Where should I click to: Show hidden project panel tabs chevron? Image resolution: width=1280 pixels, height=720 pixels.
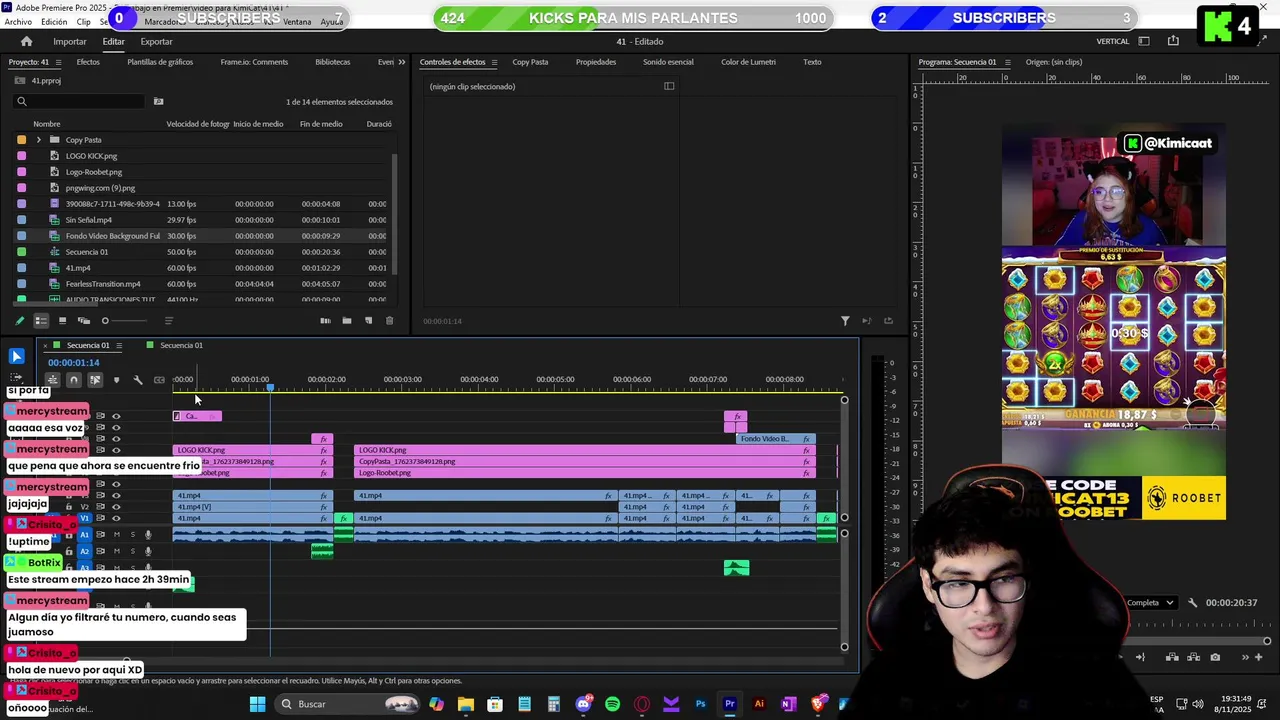pos(402,62)
